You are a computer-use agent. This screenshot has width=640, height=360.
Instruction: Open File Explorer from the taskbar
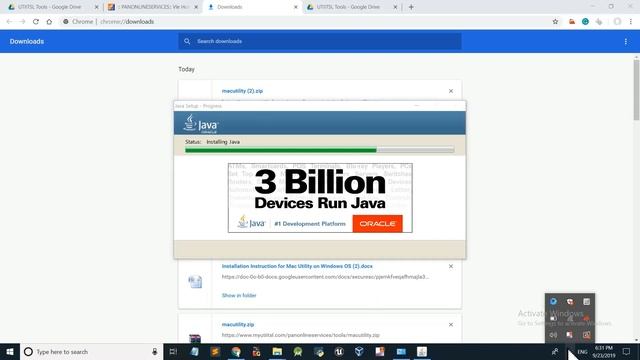pyautogui.click(x=277, y=352)
